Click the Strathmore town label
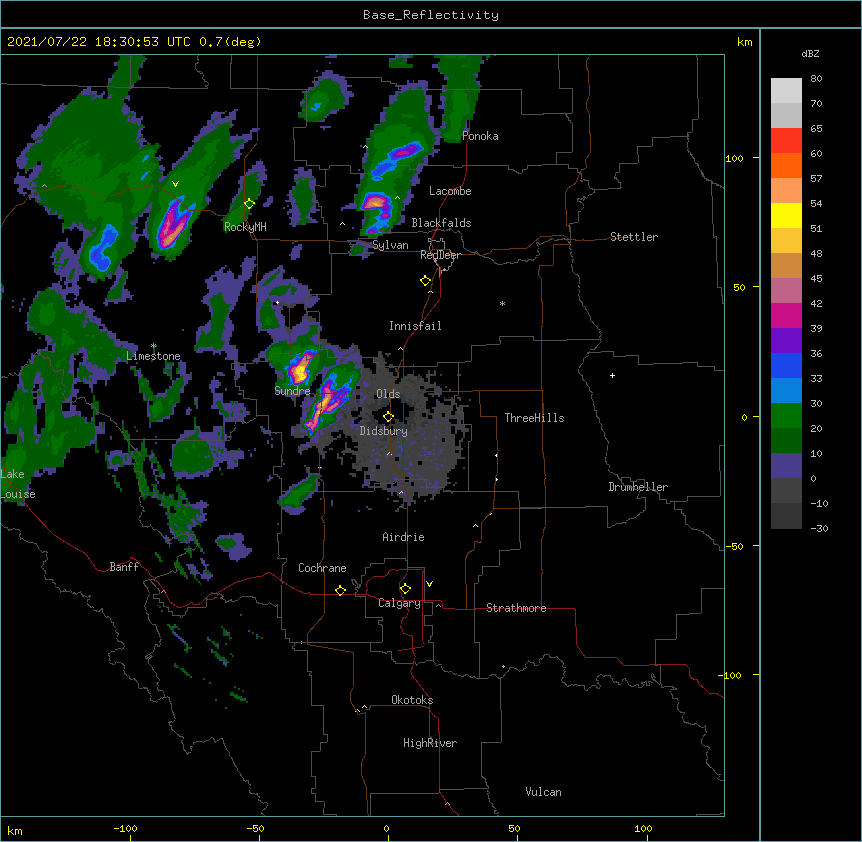 click(516, 608)
